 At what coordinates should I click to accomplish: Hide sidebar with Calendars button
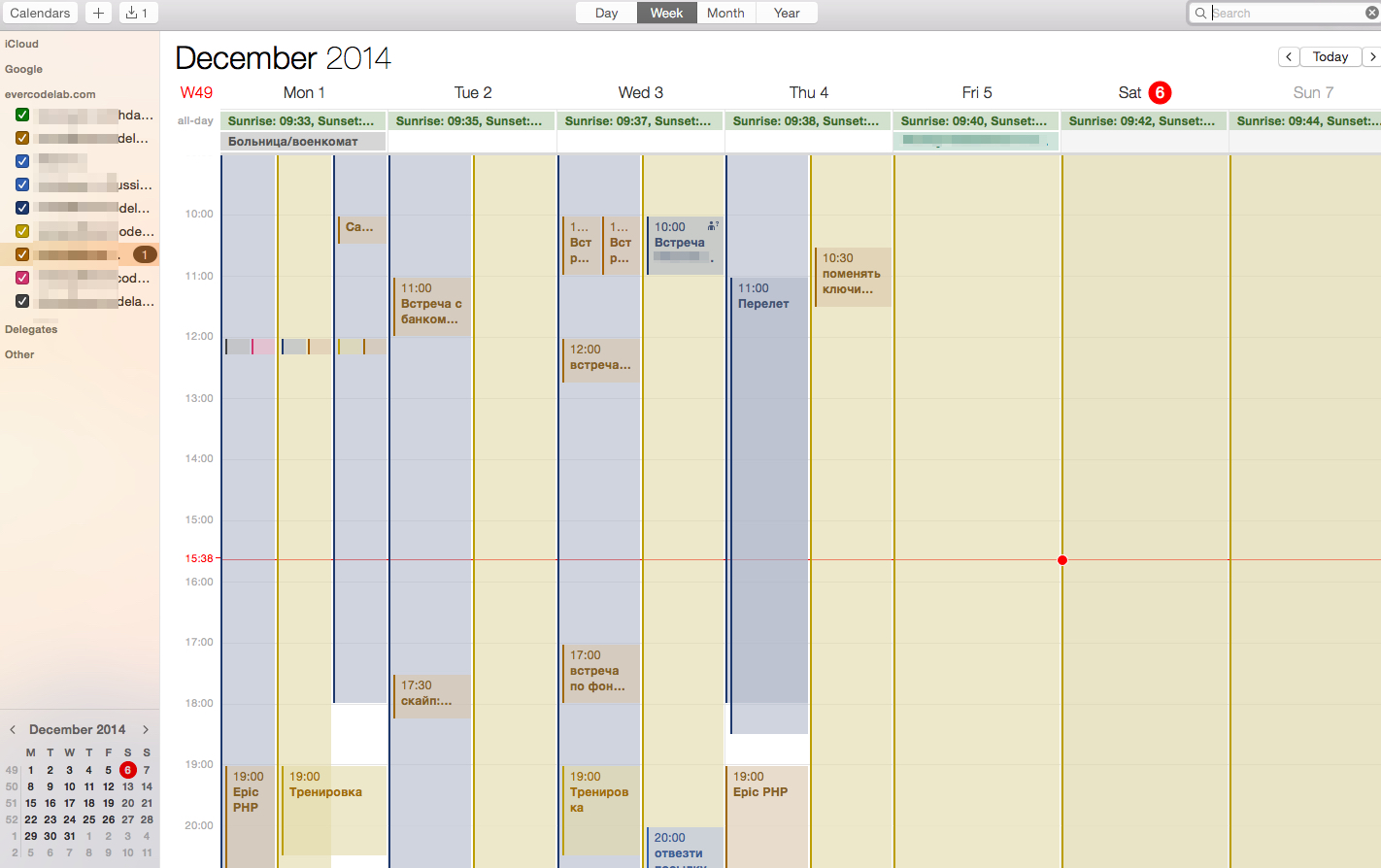click(40, 13)
